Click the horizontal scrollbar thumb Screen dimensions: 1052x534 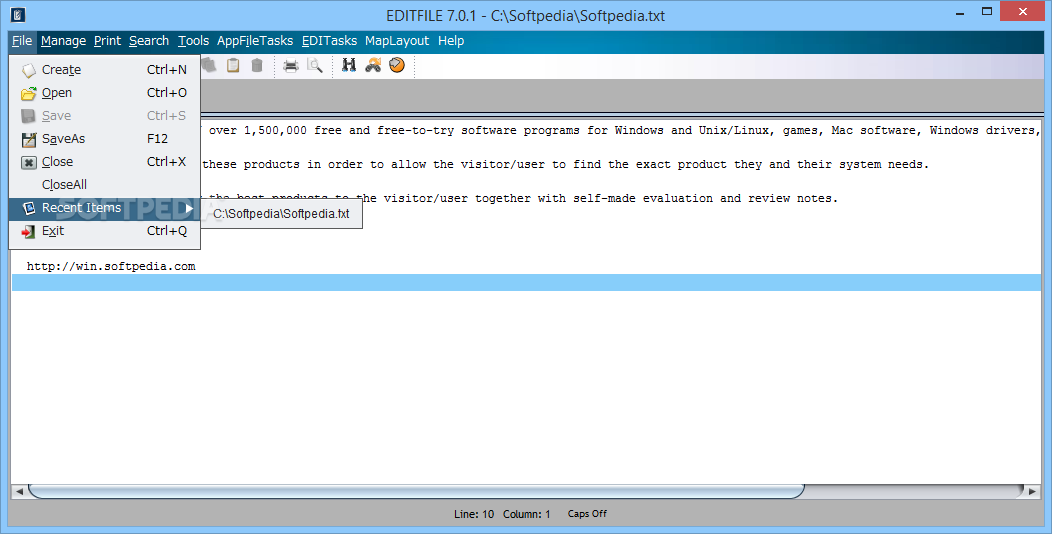coord(416,492)
